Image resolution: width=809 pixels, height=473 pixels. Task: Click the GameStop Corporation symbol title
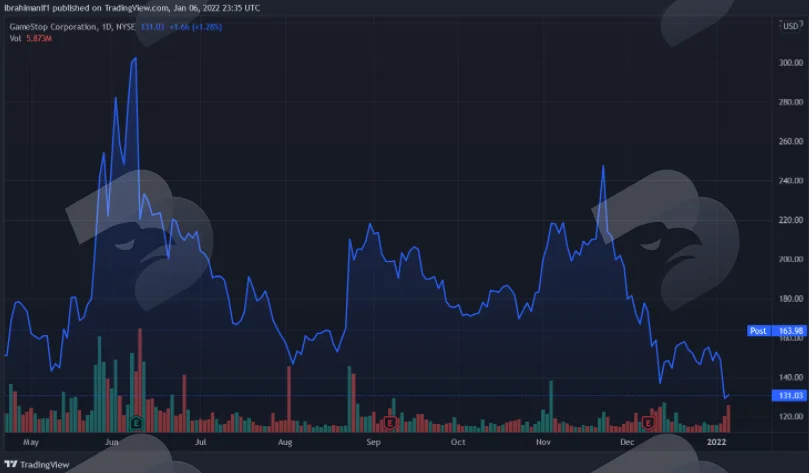pyautogui.click(x=53, y=27)
